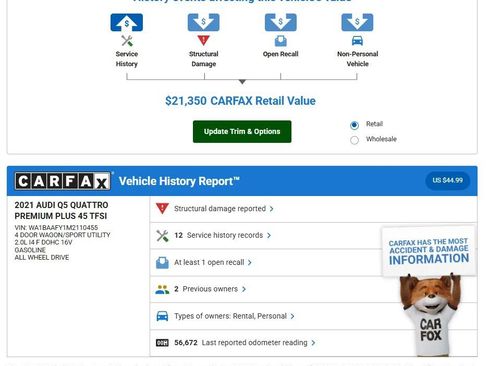The width and height of the screenshot is (488, 366).
Task: Click the Service History up-arrow value icon
Action: pos(127,22)
